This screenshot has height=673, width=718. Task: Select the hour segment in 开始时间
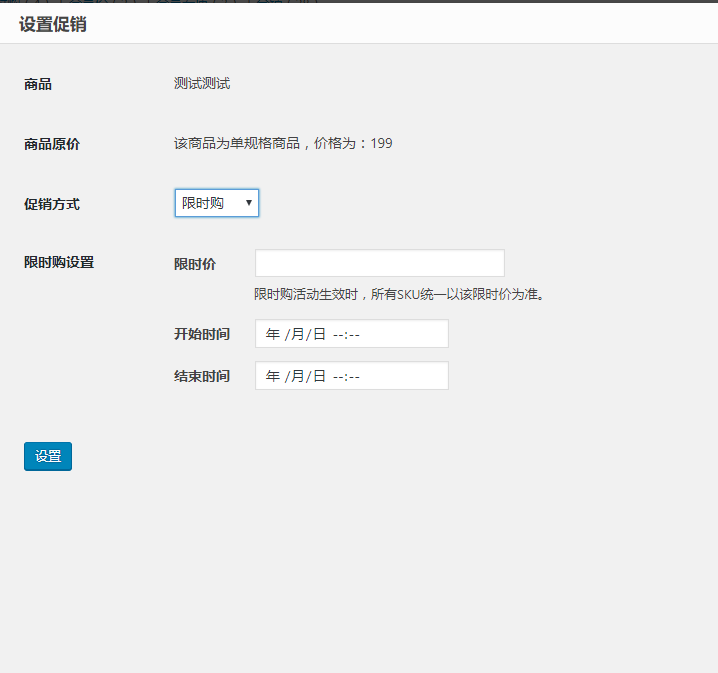[338, 334]
